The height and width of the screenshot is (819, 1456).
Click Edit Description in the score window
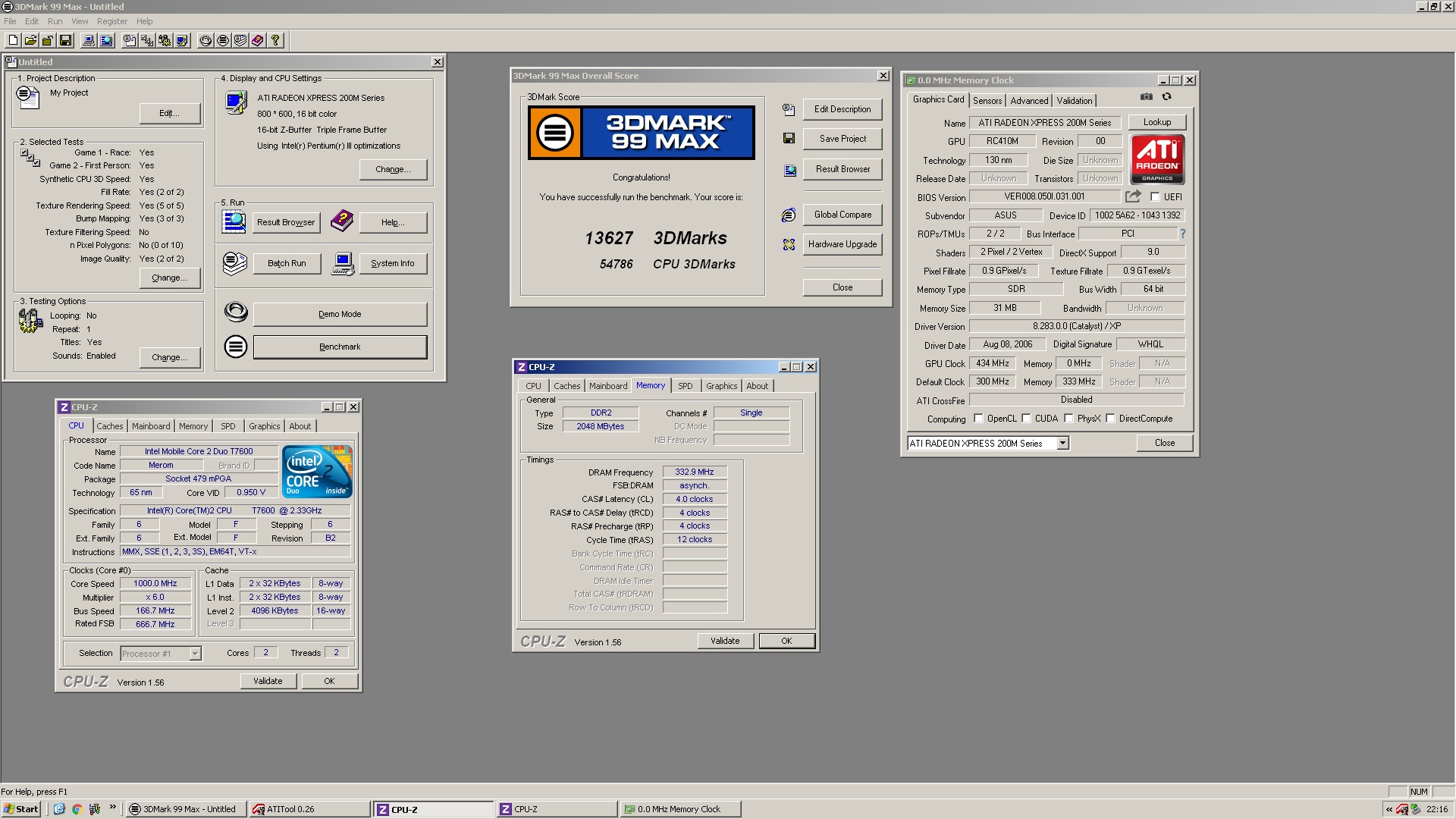click(x=843, y=109)
